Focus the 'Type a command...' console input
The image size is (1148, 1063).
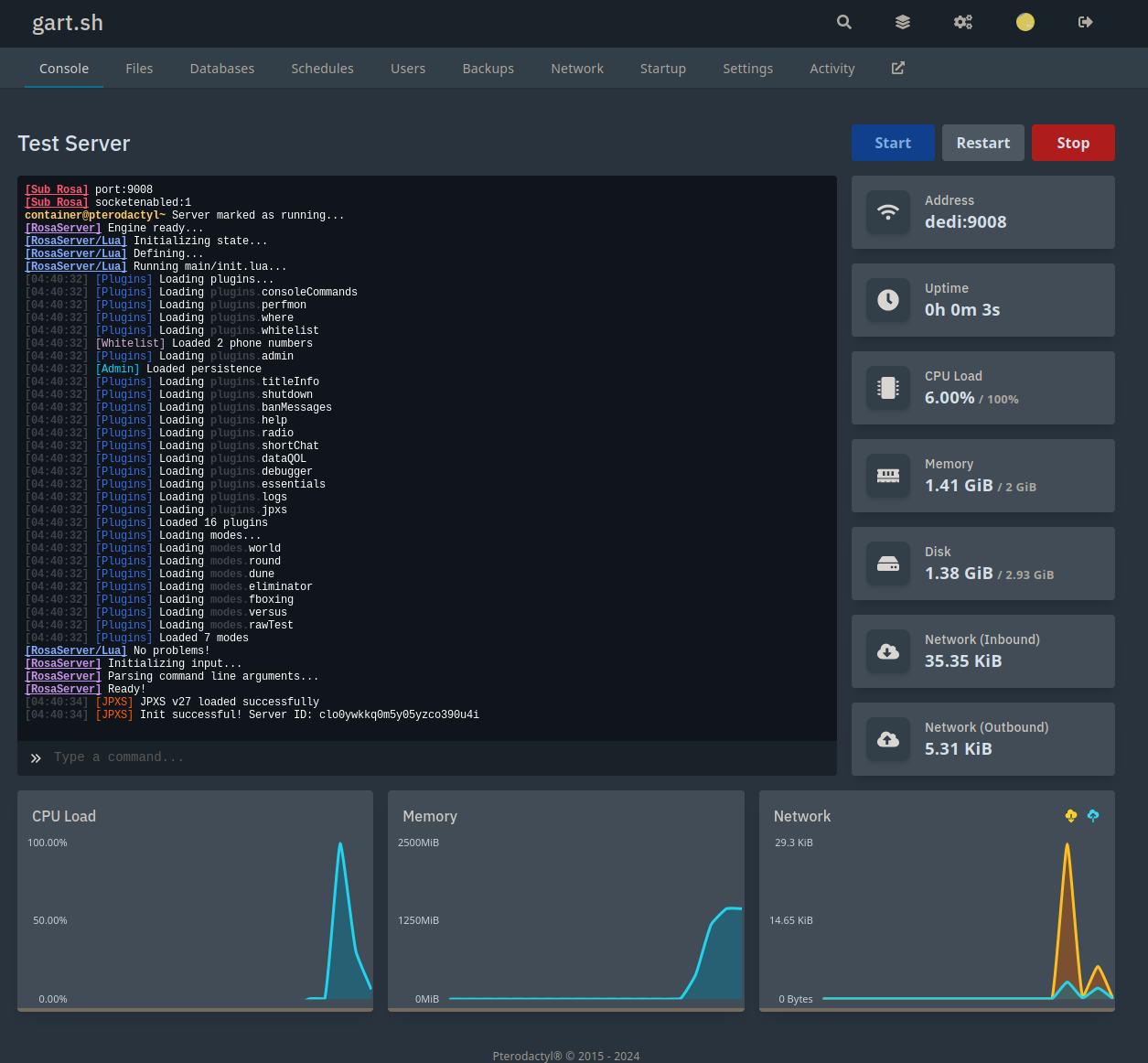pos(439,757)
